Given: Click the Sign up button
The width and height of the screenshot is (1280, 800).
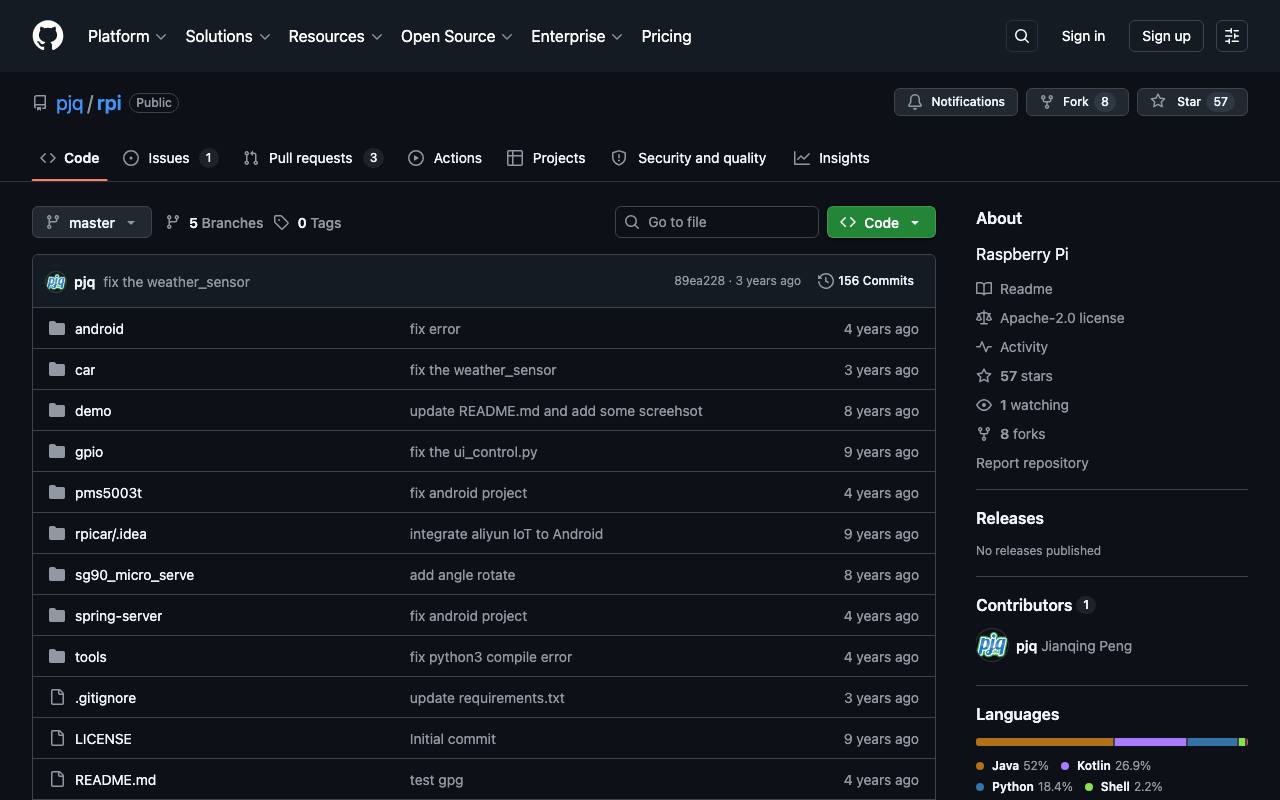Looking at the screenshot, I should (x=1166, y=36).
